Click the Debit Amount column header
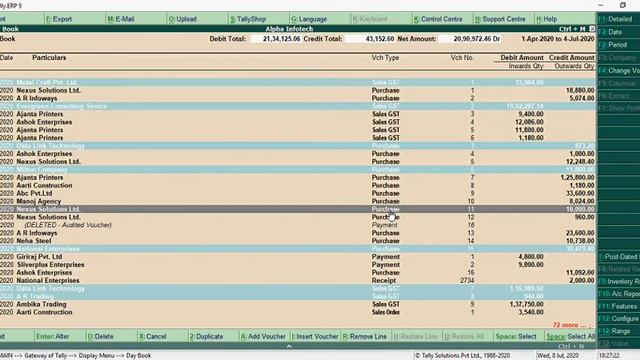 (x=522, y=58)
